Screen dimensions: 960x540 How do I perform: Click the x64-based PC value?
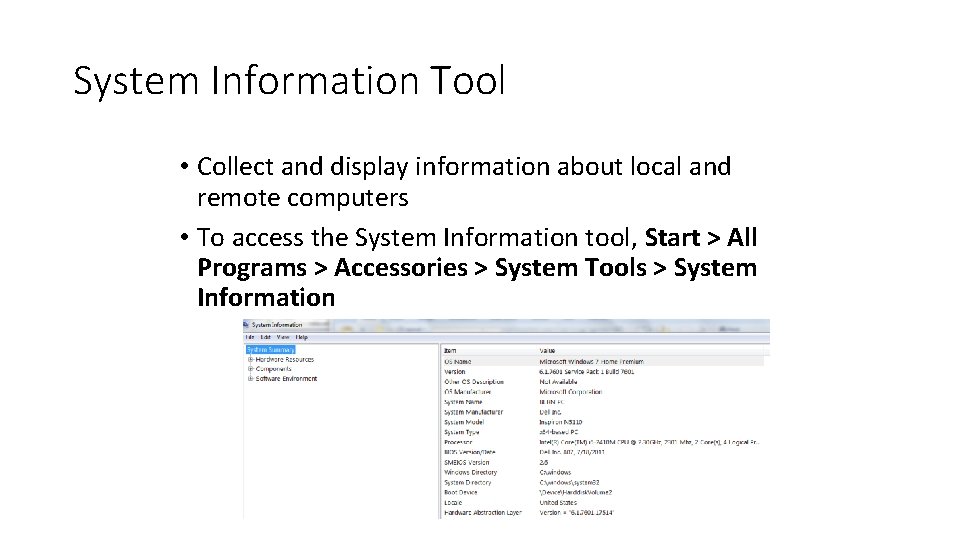tap(559, 432)
